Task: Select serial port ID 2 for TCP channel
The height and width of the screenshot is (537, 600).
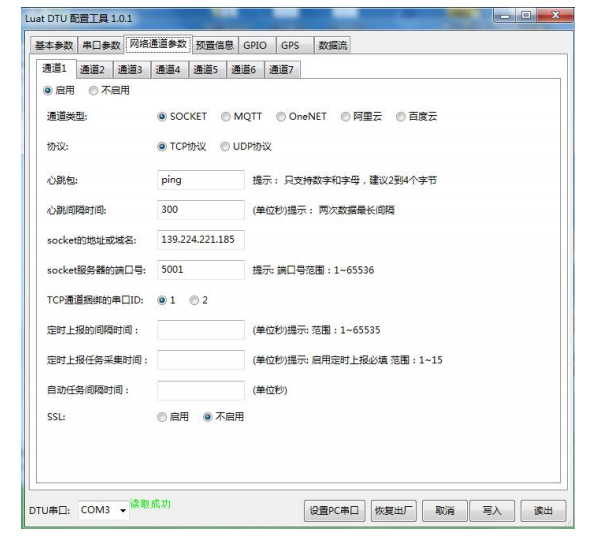Action: point(194,300)
